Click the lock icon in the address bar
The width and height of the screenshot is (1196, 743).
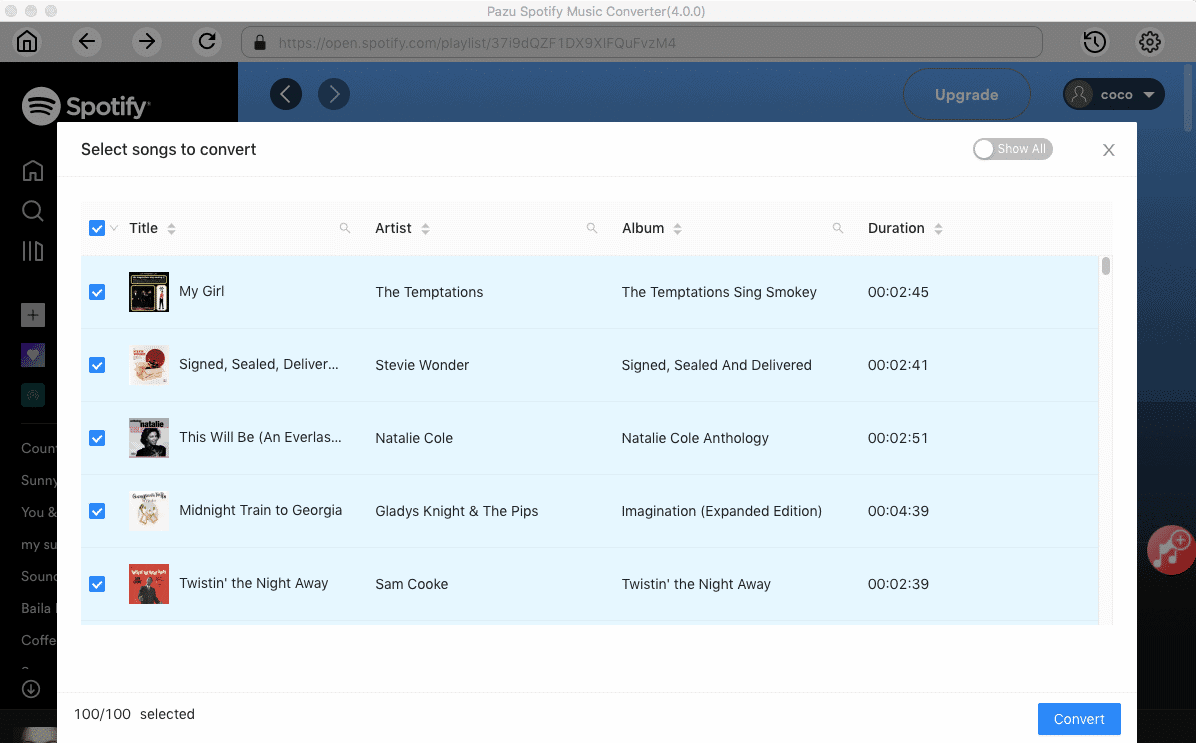[x=259, y=42]
